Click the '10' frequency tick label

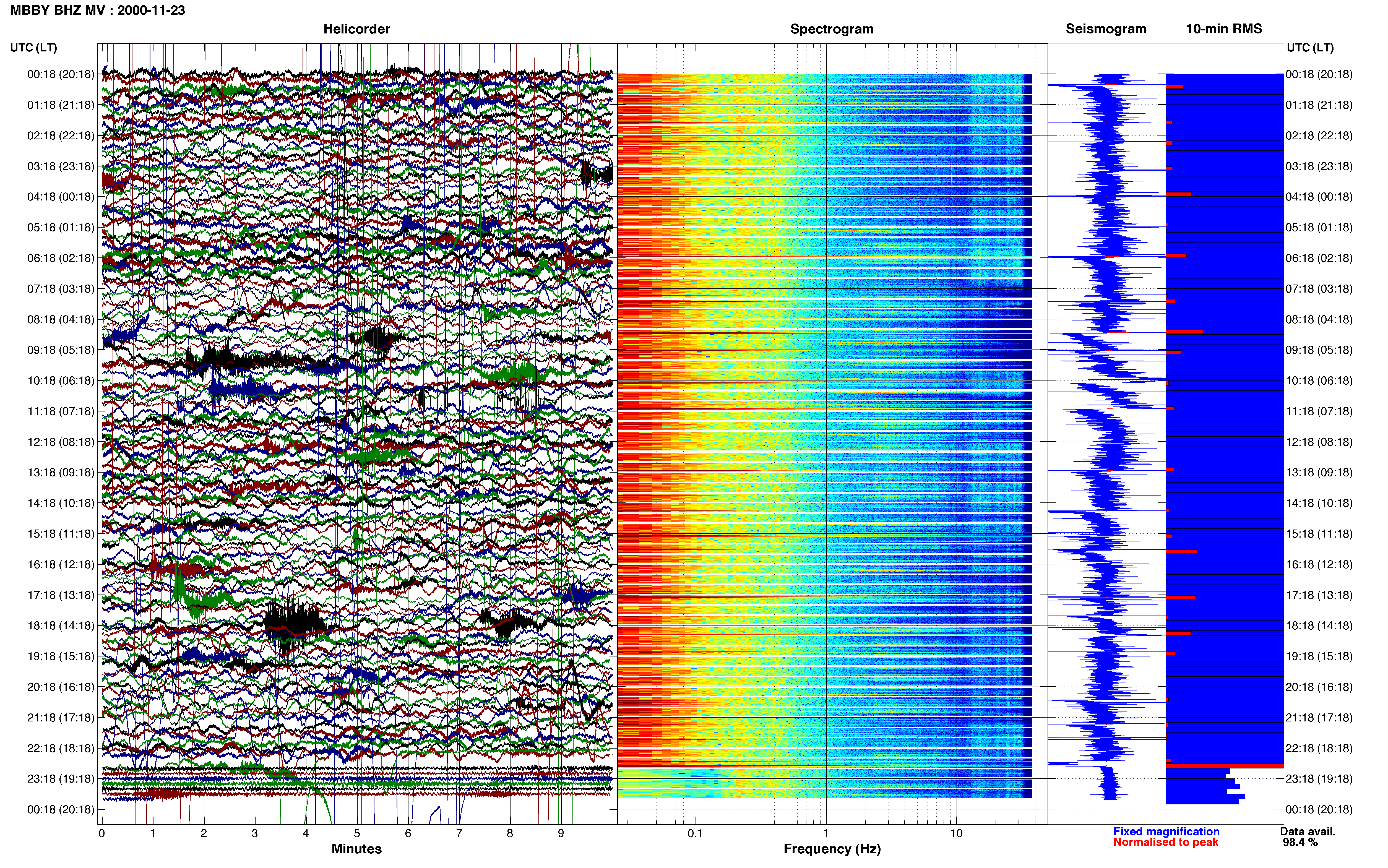coord(956,833)
